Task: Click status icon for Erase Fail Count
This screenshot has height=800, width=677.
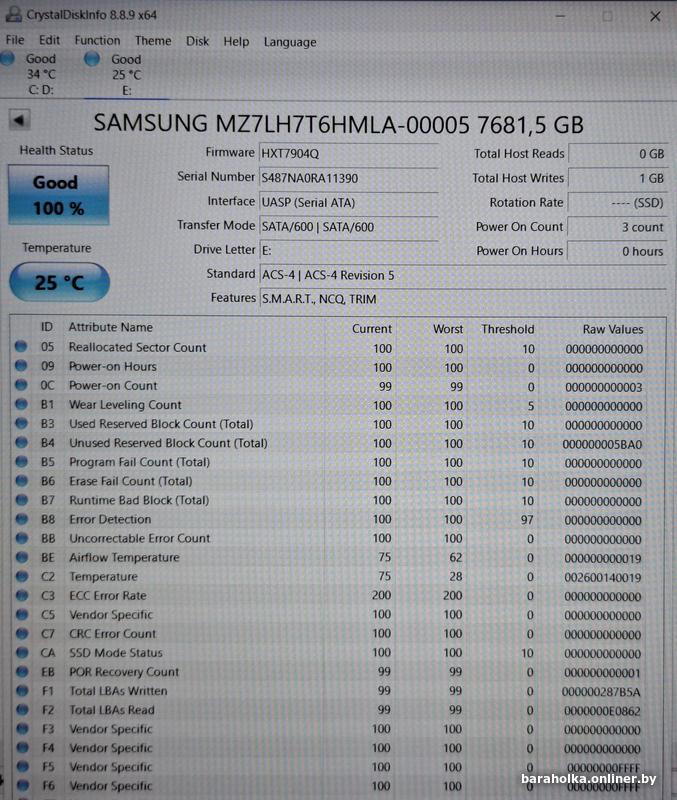Action: point(21,481)
